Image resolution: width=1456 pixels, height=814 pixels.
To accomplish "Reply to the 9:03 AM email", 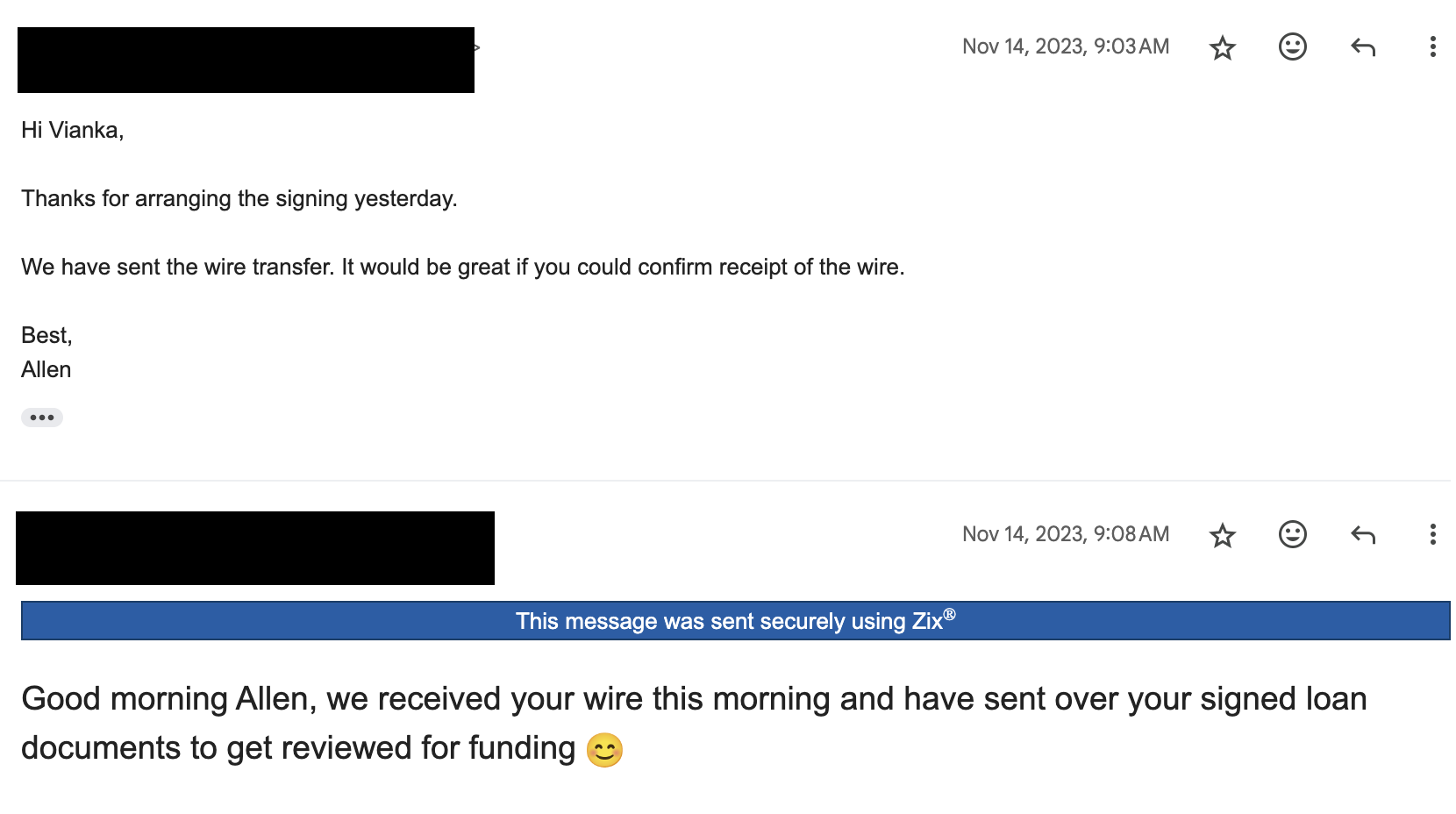I will click(x=1363, y=47).
